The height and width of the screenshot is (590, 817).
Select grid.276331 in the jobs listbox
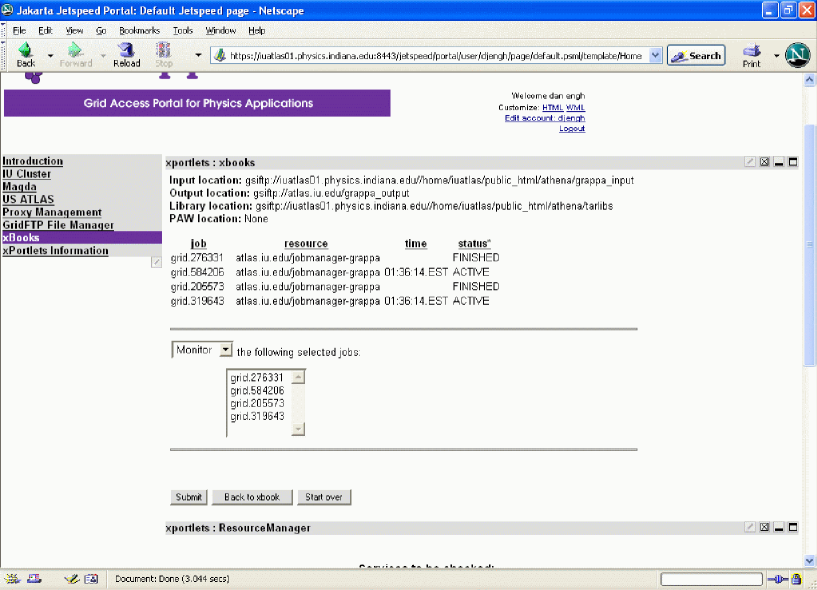click(x=257, y=377)
